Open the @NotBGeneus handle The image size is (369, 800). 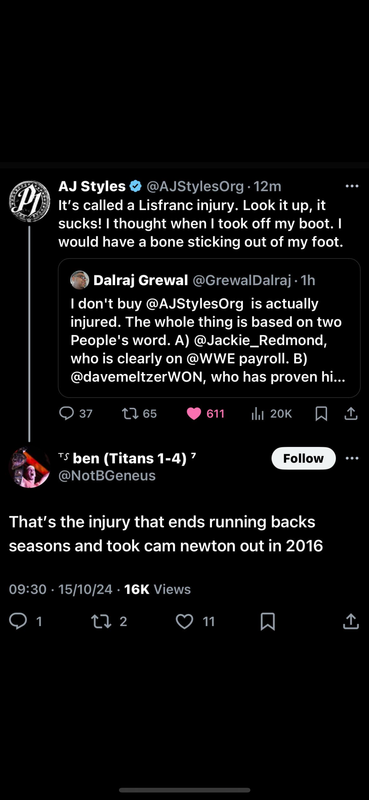[x=107, y=476]
